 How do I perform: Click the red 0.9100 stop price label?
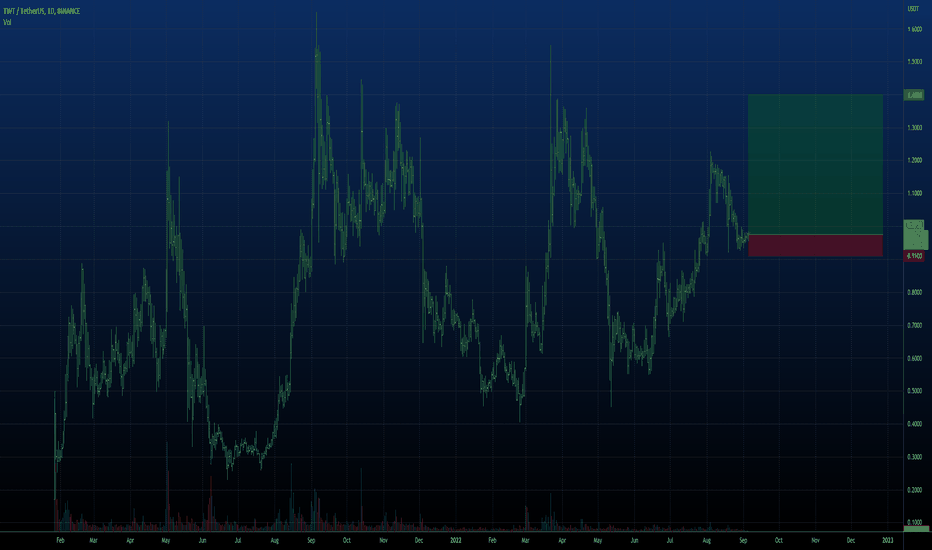point(914,256)
